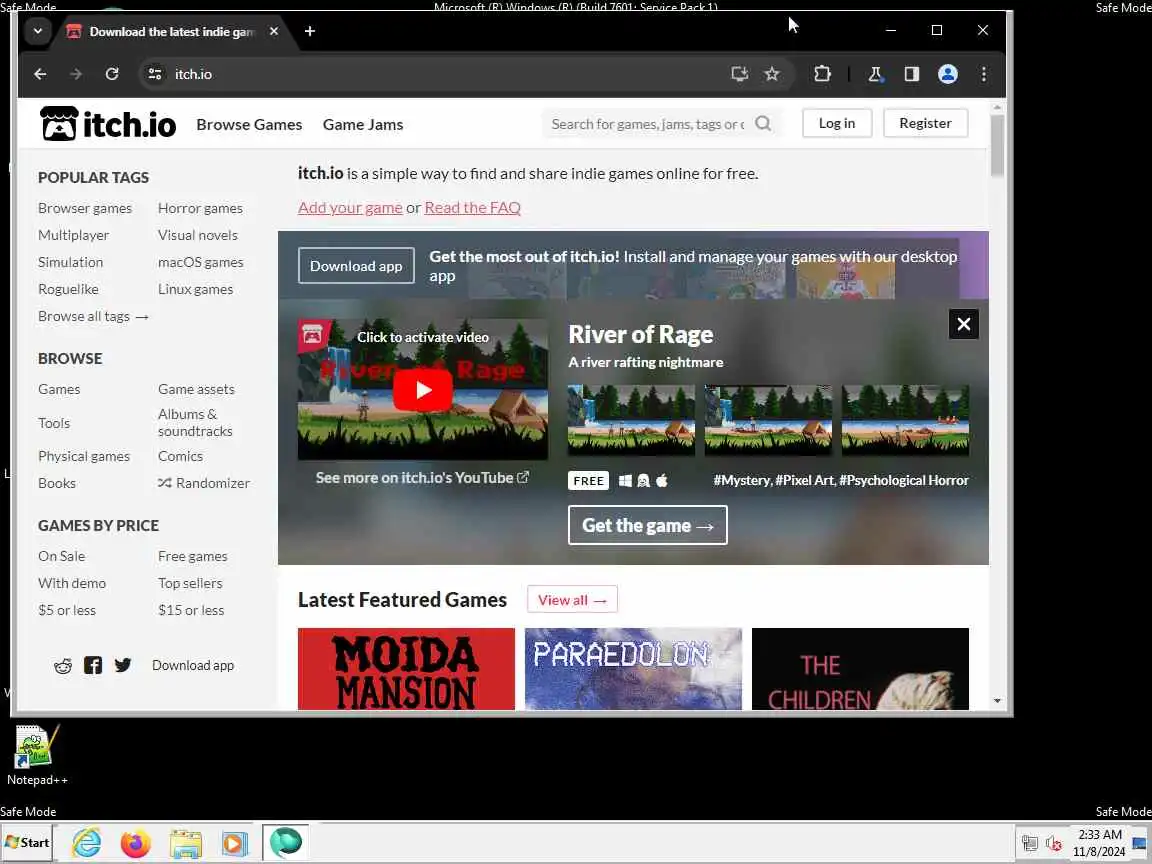Click the scrollbar down arrow
The height and width of the screenshot is (864, 1152).
[997, 701]
